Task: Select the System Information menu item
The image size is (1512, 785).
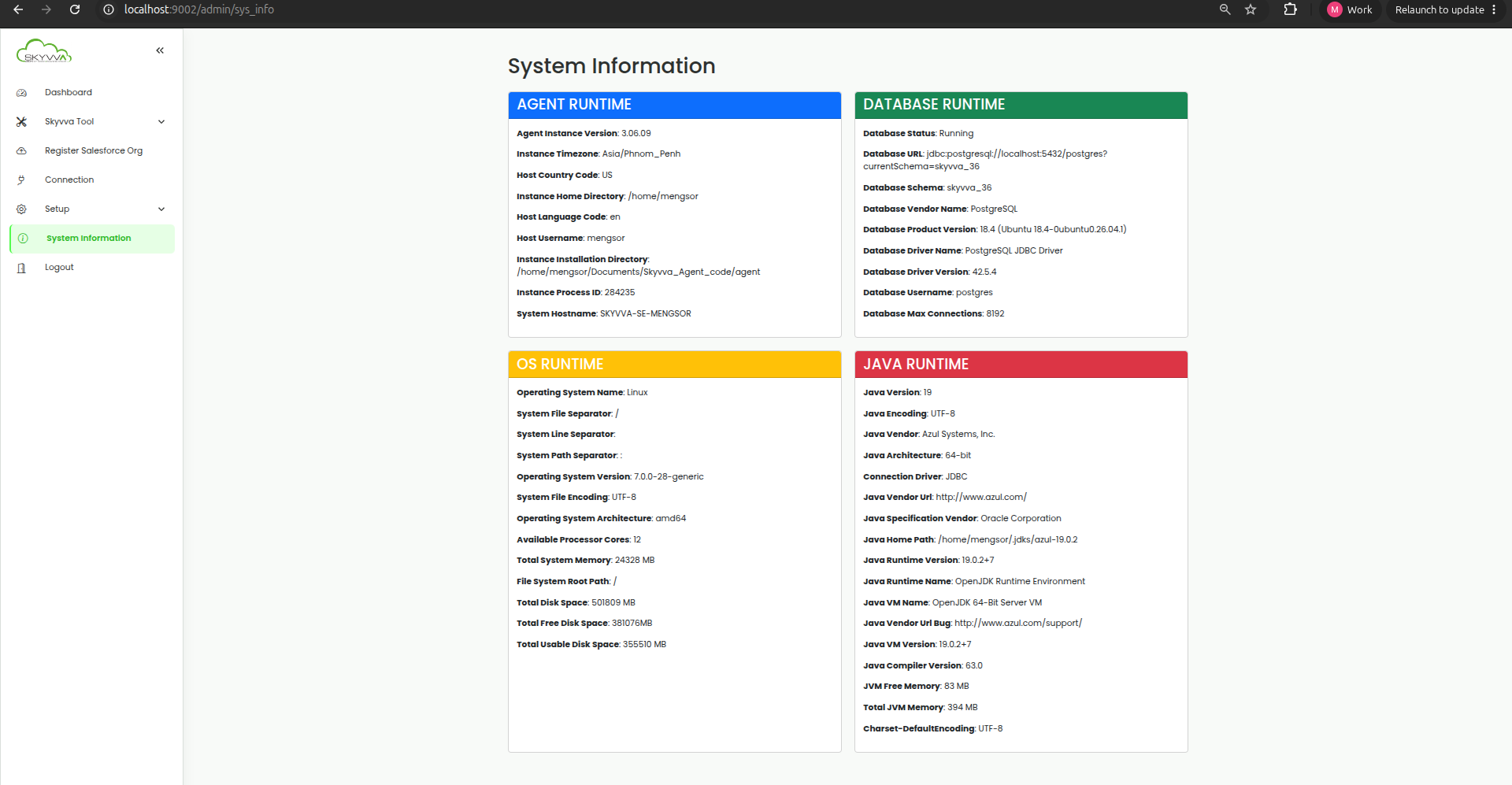Action: [x=92, y=239]
